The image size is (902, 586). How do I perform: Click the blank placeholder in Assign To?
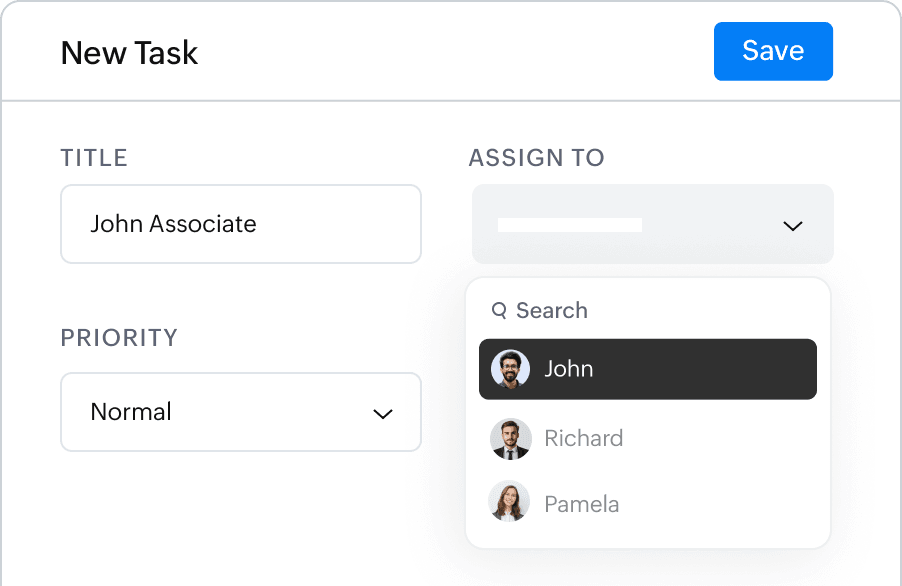click(569, 225)
